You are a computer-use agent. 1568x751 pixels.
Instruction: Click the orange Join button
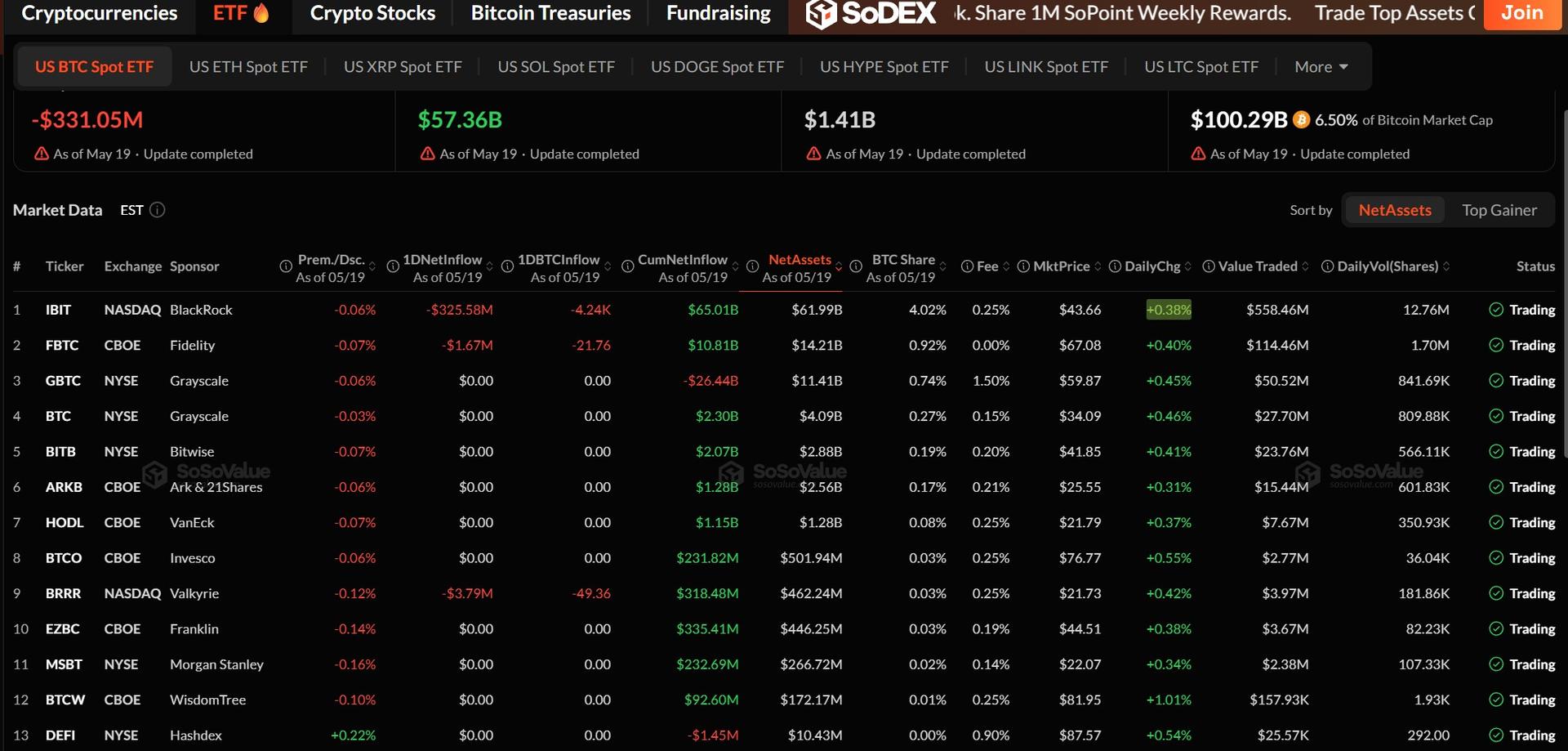pos(1522,13)
